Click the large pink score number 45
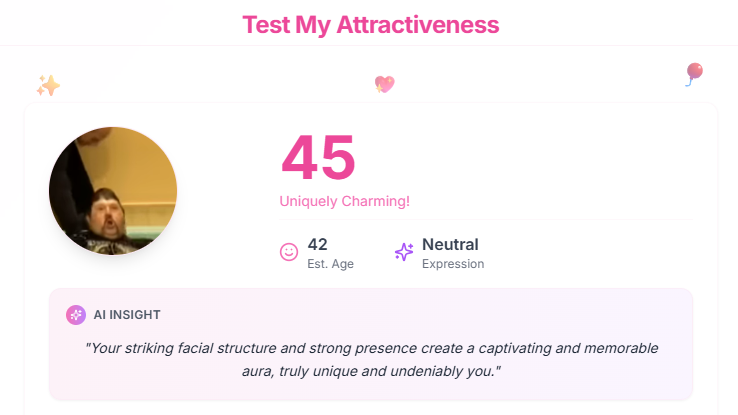 tap(318, 157)
